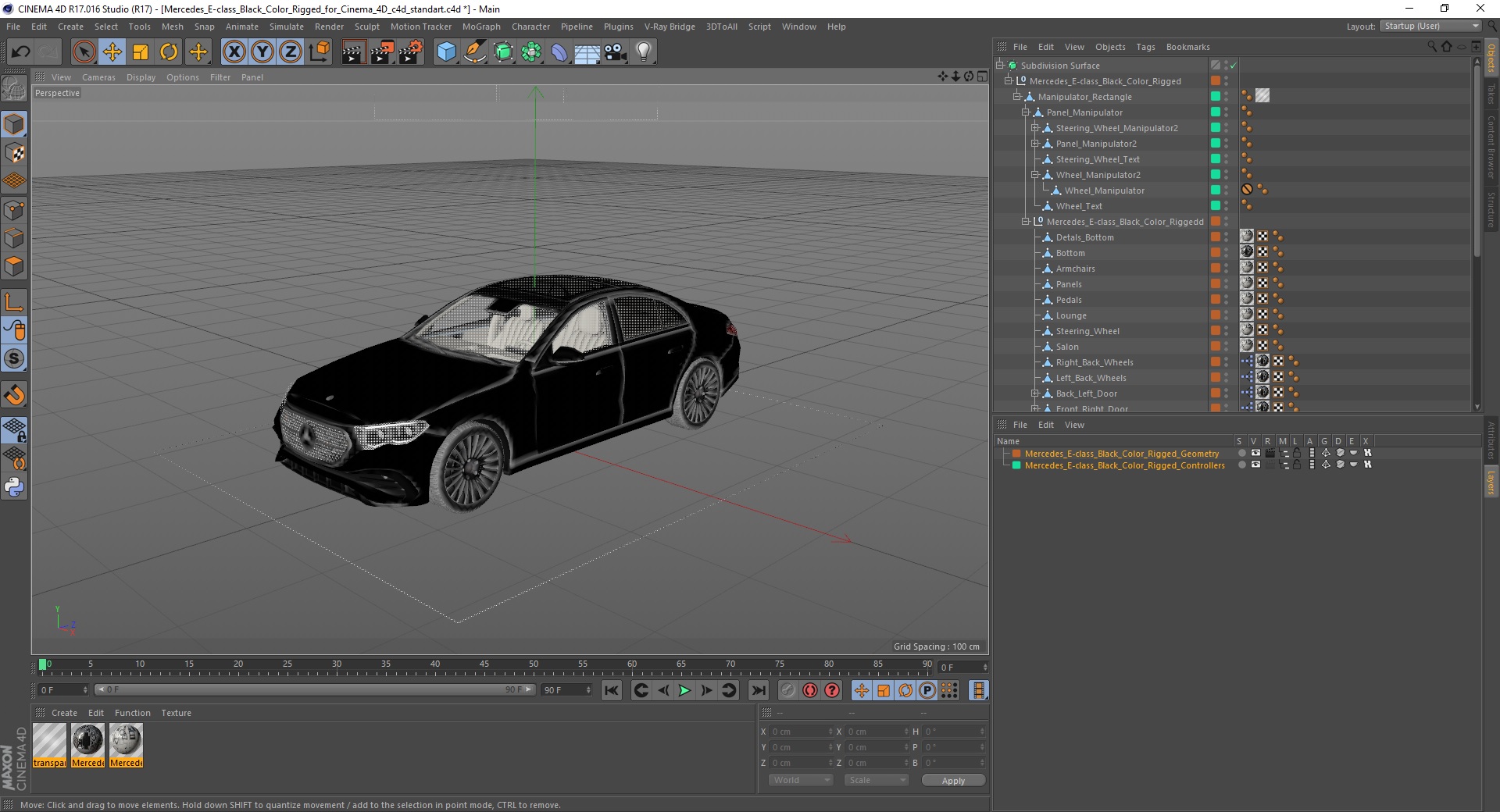The height and width of the screenshot is (812, 1500).
Task: Switch to Points mode
Action: (x=14, y=210)
